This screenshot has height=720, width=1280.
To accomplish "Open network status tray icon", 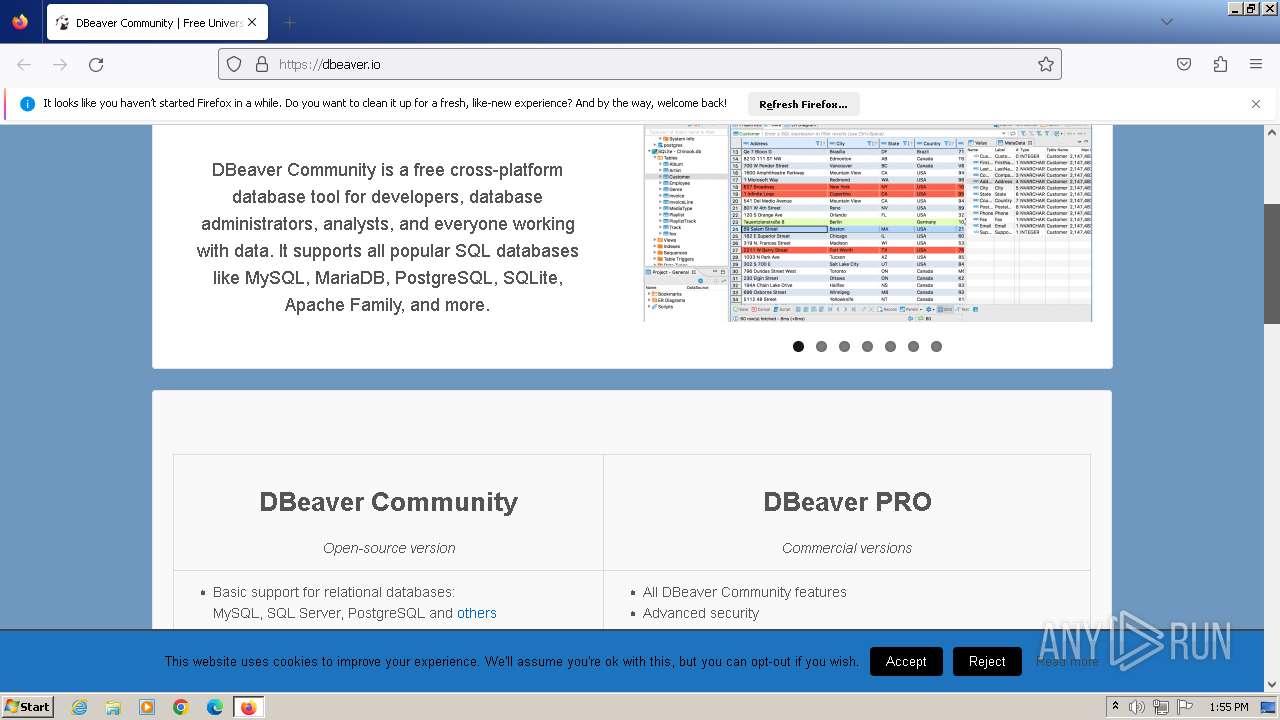I will [1161, 707].
